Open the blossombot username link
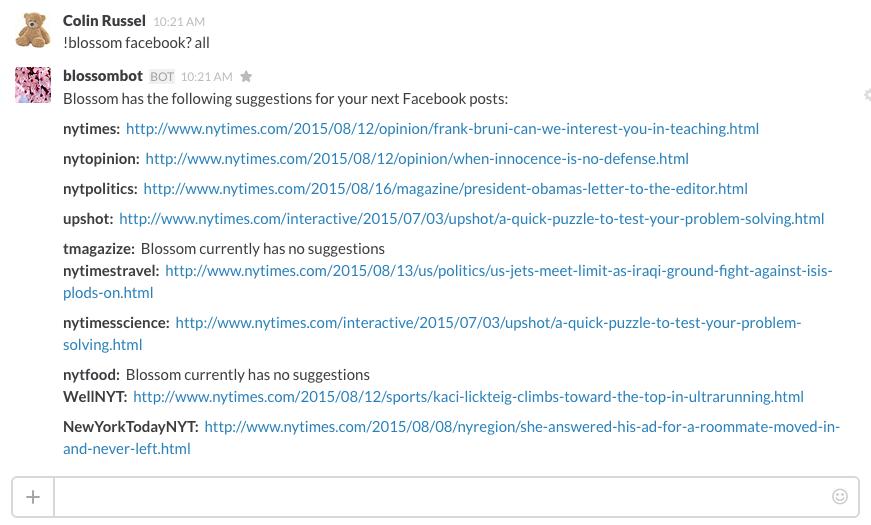The image size is (871, 525). tap(103, 76)
